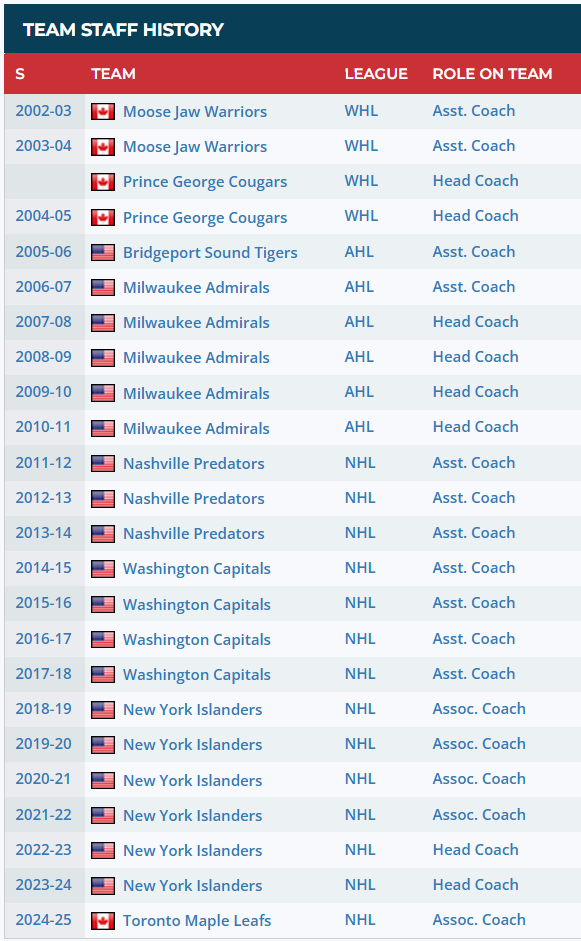Select the 2018-19 season link
Viewport: 581px width, 941px height.
(43, 709)
